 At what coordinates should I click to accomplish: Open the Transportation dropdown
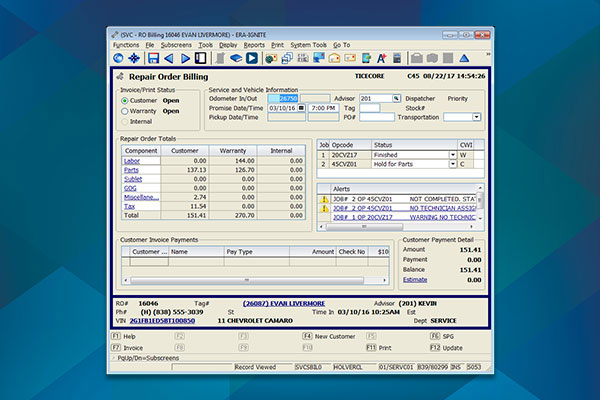click(x=477, y=117)
